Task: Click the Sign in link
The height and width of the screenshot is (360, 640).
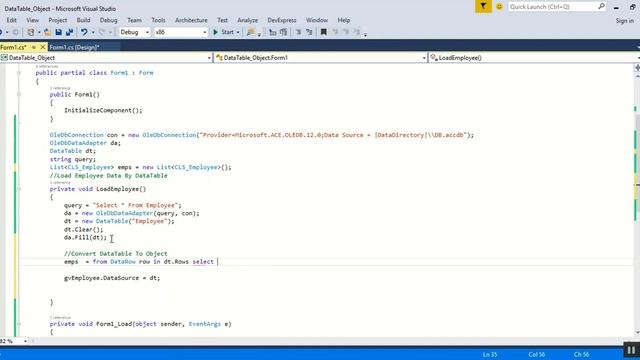Action: click(624, 20)
